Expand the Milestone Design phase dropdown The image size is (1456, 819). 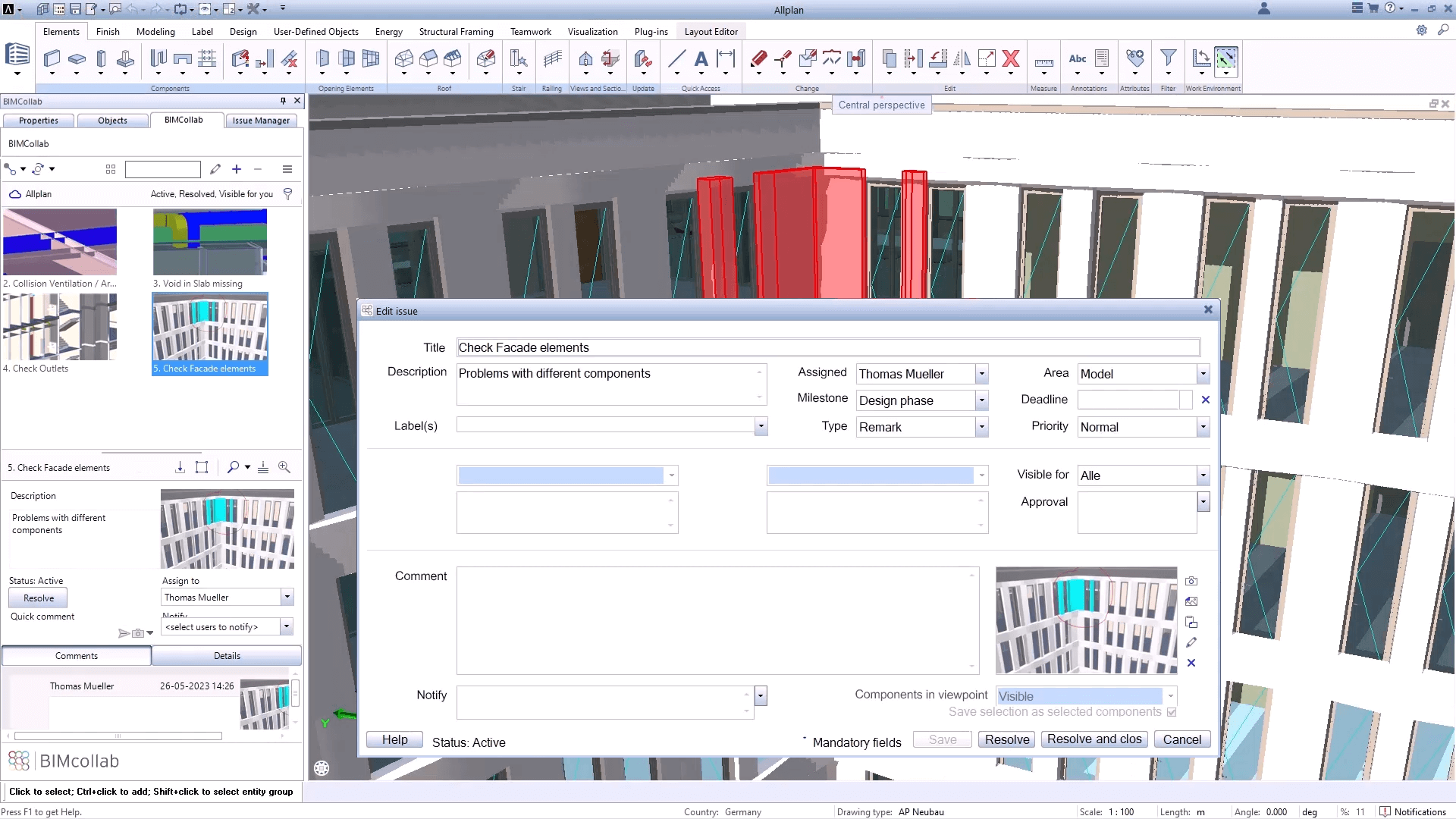981,400
